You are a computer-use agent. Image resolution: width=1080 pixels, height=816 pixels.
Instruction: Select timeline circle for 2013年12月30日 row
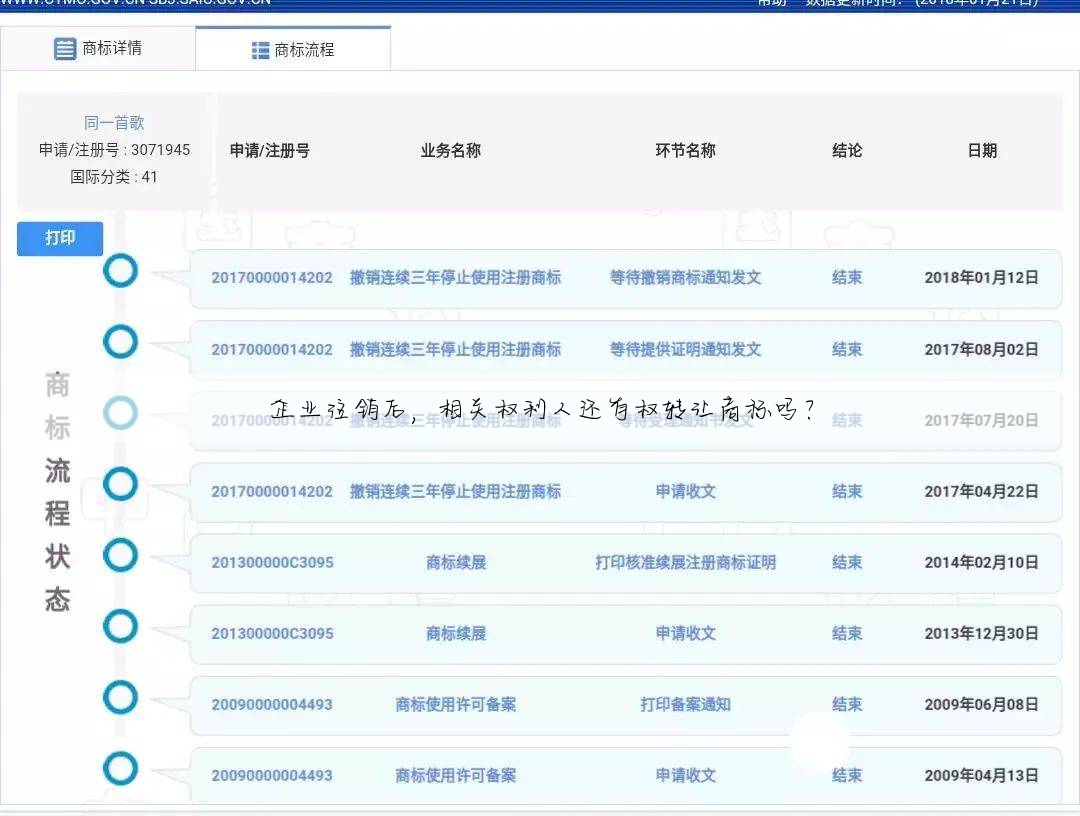coord(121,626)
